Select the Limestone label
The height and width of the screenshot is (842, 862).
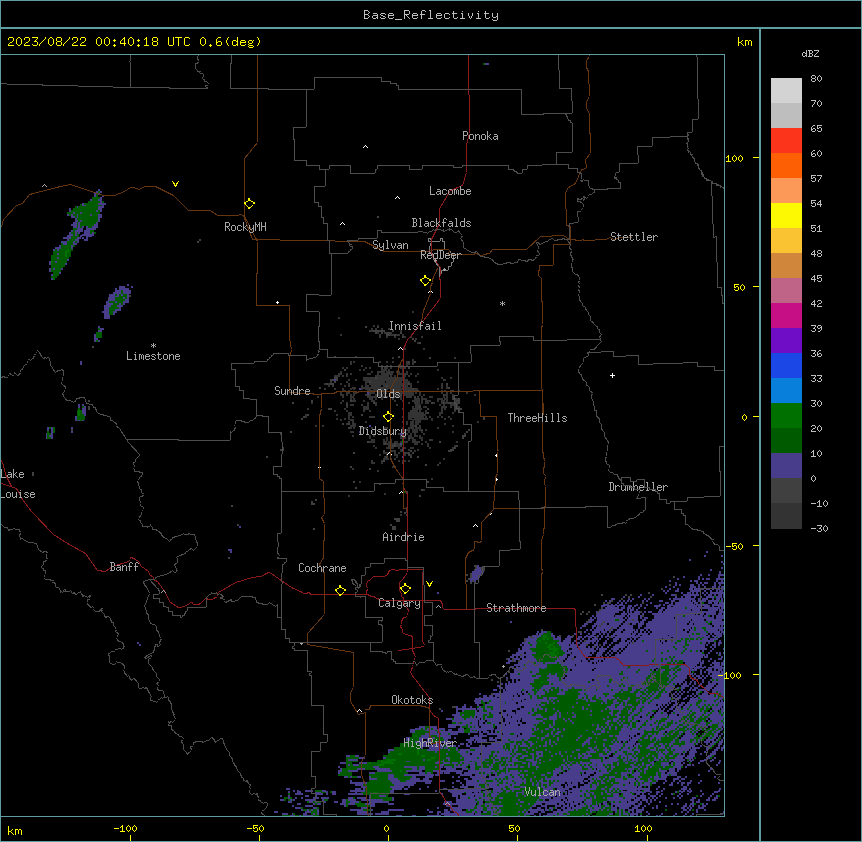pyautogui.click(x=153, y=356)
